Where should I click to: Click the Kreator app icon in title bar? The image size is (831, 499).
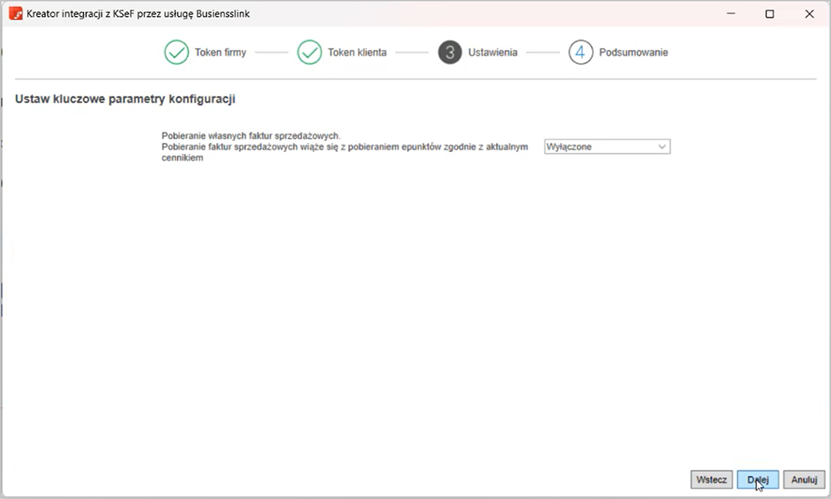[x=16, y=14]
